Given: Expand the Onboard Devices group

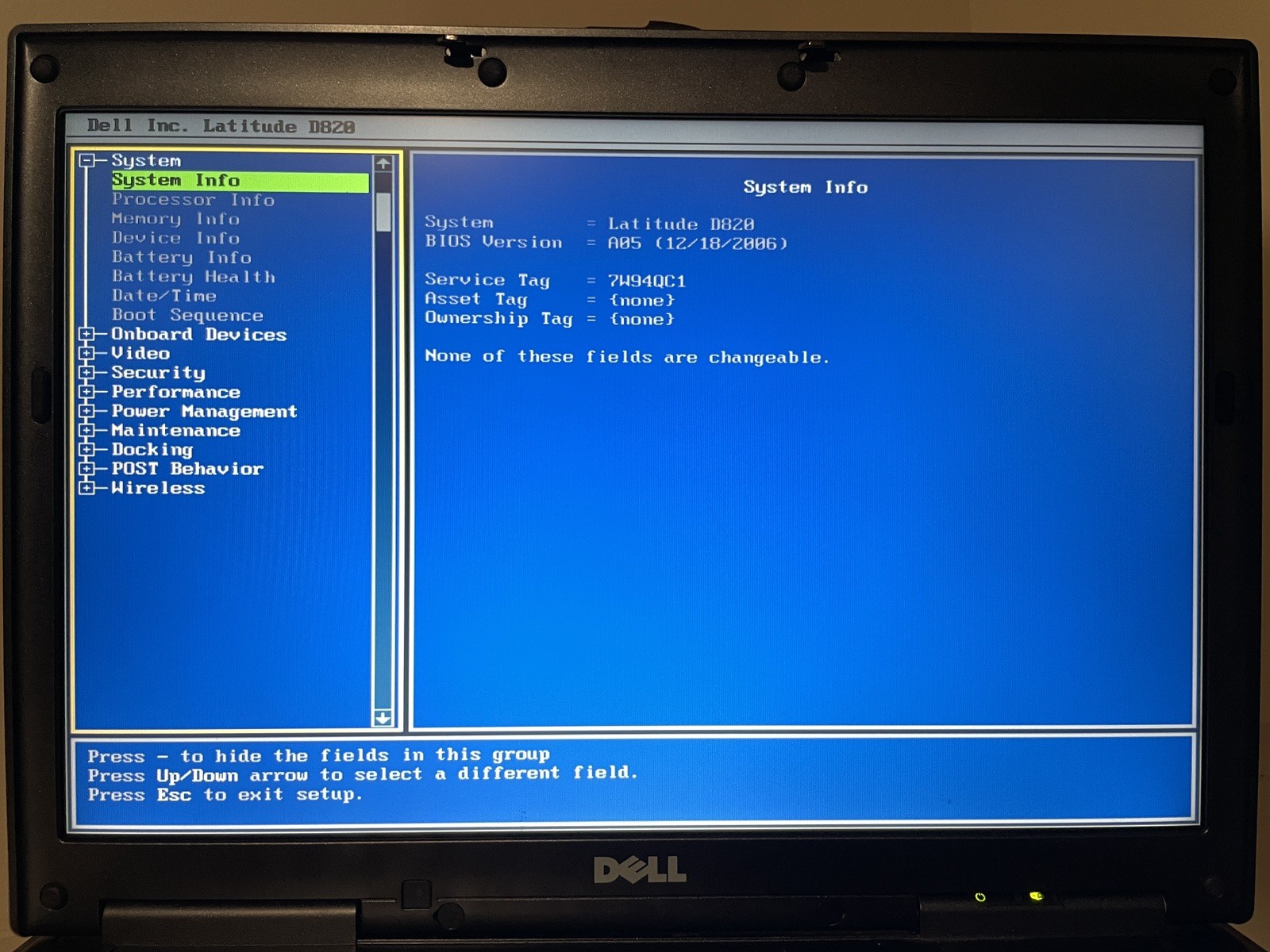Looking at the screenshot, I should [87, 334].
